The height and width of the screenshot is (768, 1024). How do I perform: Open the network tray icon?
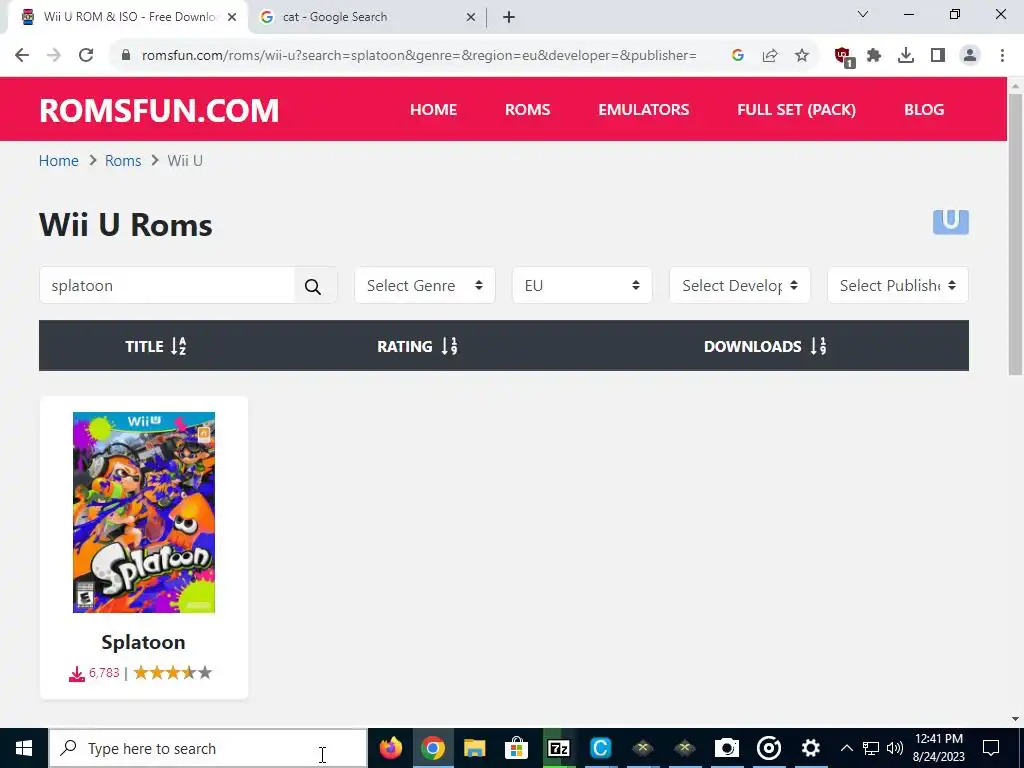871,748
